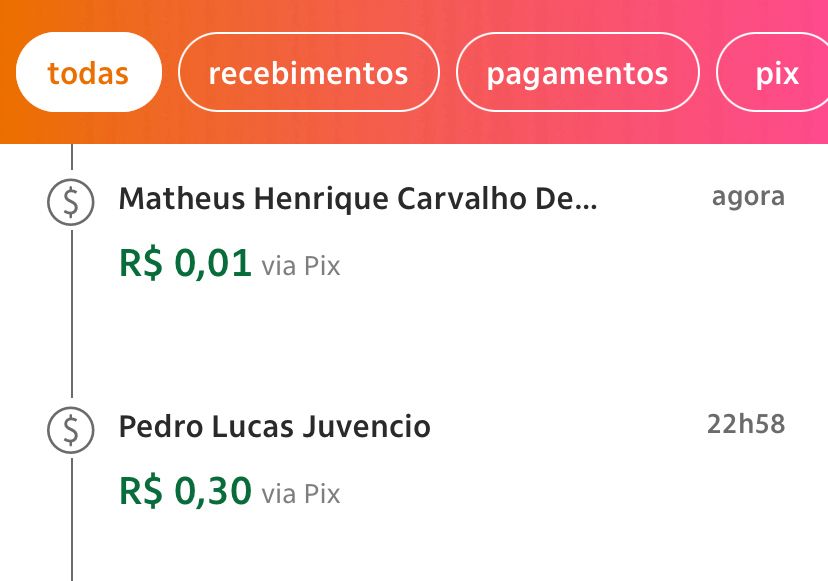Click empty space right of Pedro's 'via Pix'
Image resolution: width=828 pixels, height=581 pixels.
[x=560, y=494]
